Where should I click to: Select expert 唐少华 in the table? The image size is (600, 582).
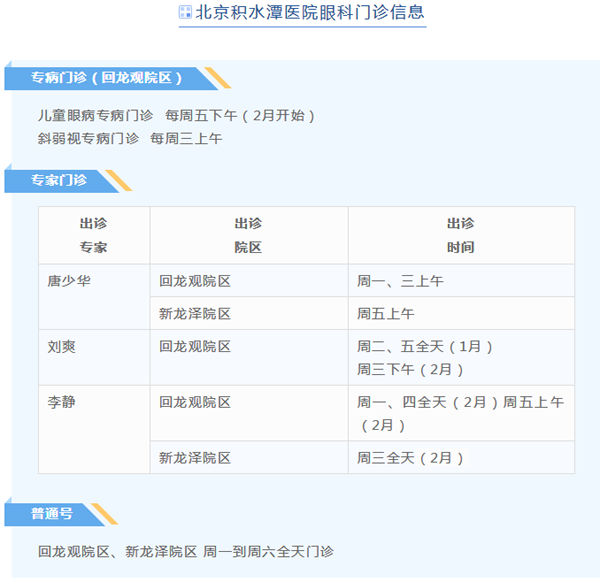click(69, 281)
